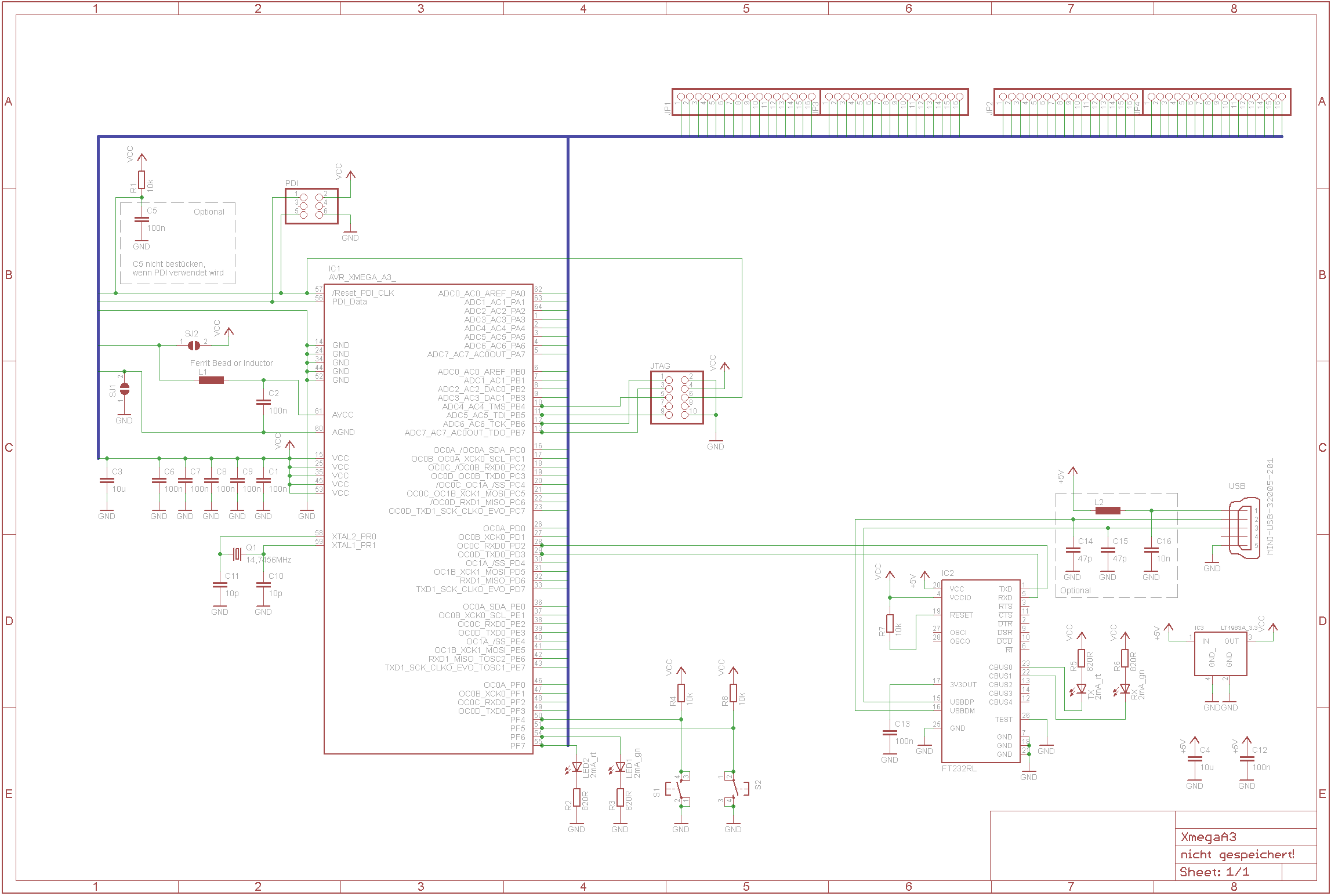Select resistor R2 820R below LED2
Image resolution: width=1331 pixels, height=896 pixels.
(x=576, y=797)
